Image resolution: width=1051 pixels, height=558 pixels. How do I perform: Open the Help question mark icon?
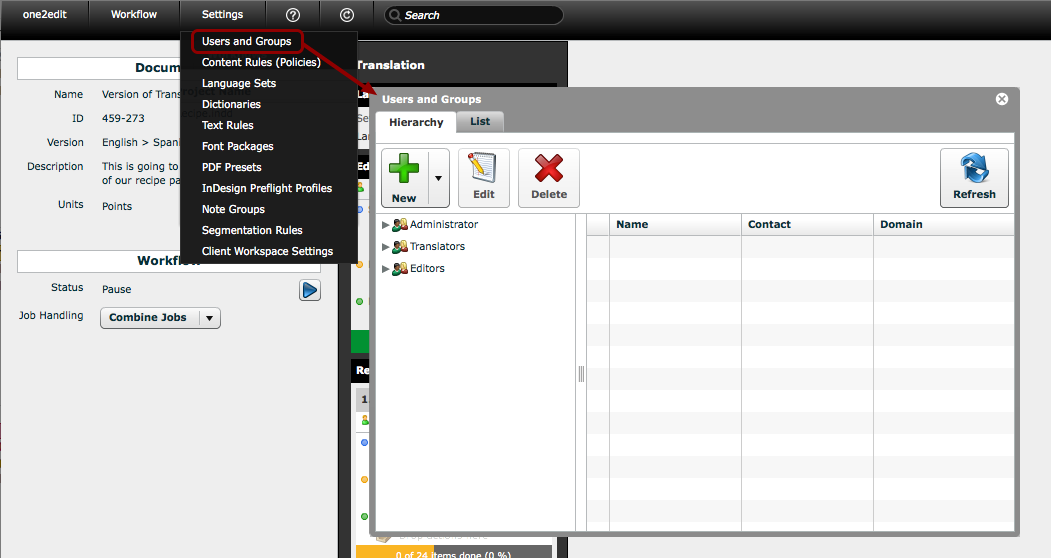click(293, 15)
